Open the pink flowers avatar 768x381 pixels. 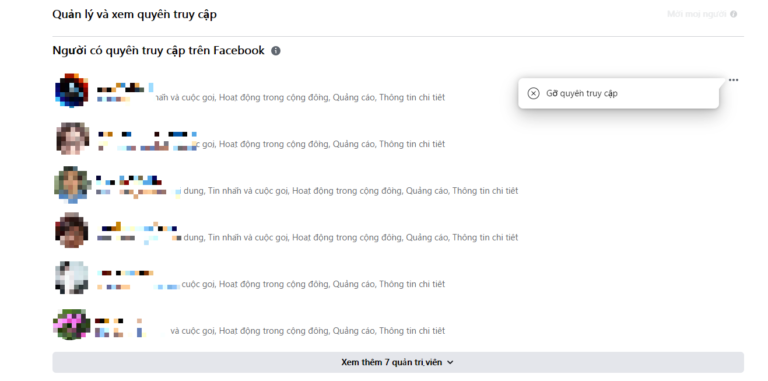(72, 324)
